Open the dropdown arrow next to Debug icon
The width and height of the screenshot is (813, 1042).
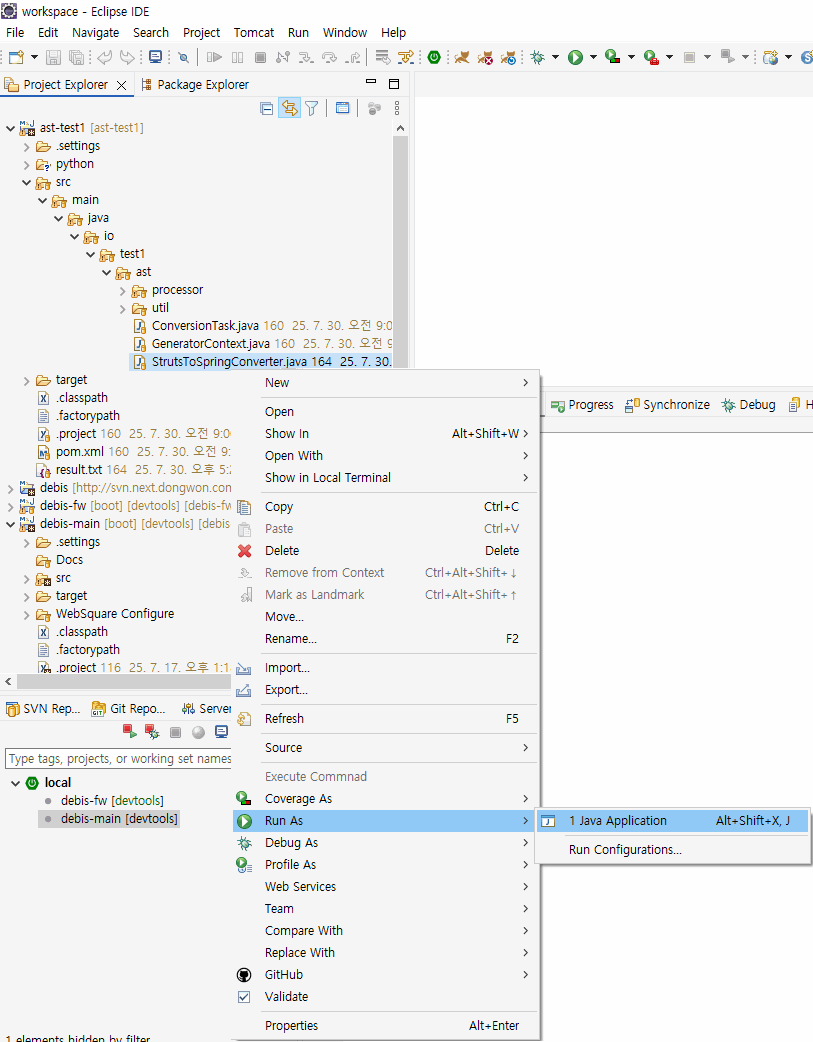pyautogui.click(x=556, y=57)
